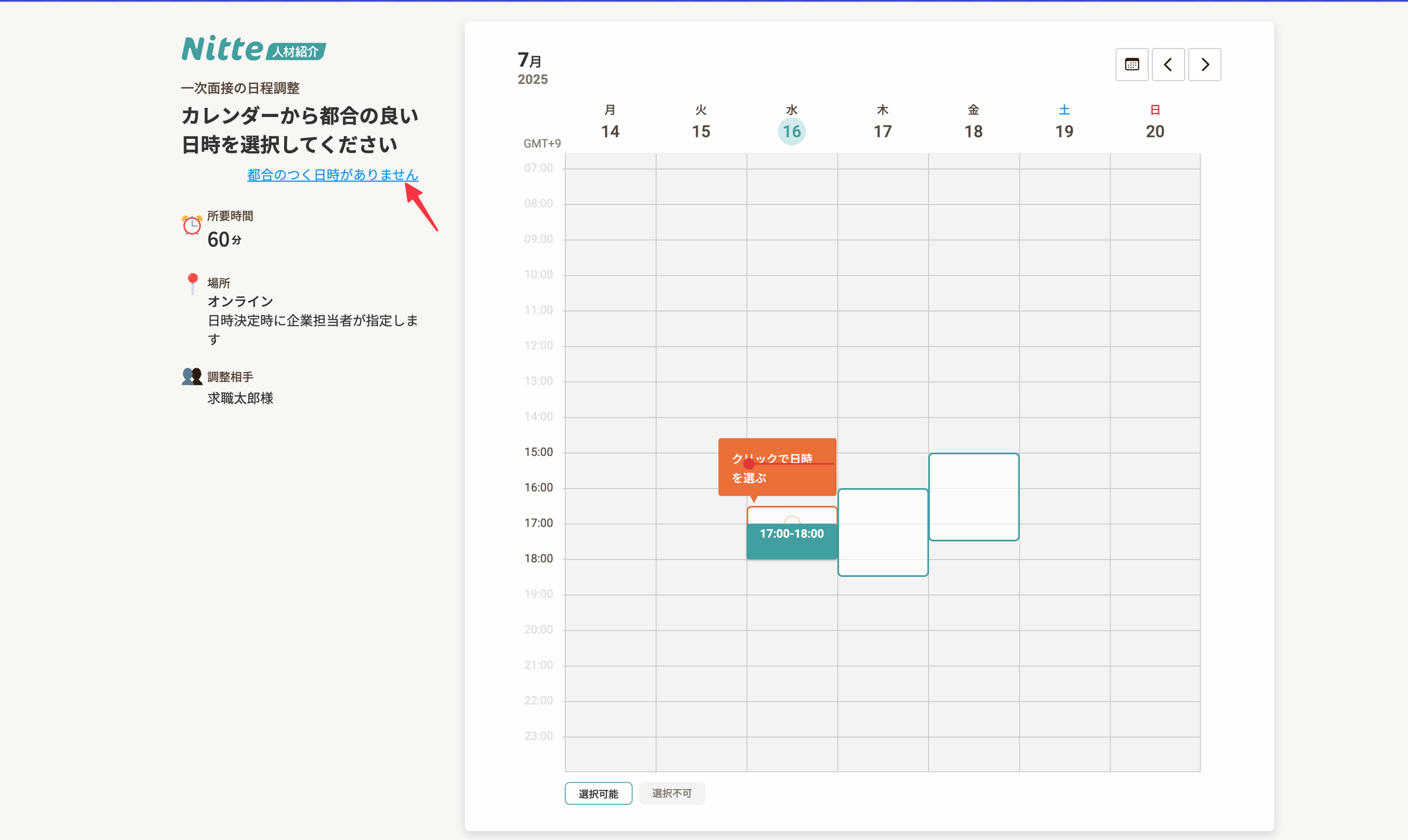
Task: Click the red location pin icon
Action: (x=192, y=283)
